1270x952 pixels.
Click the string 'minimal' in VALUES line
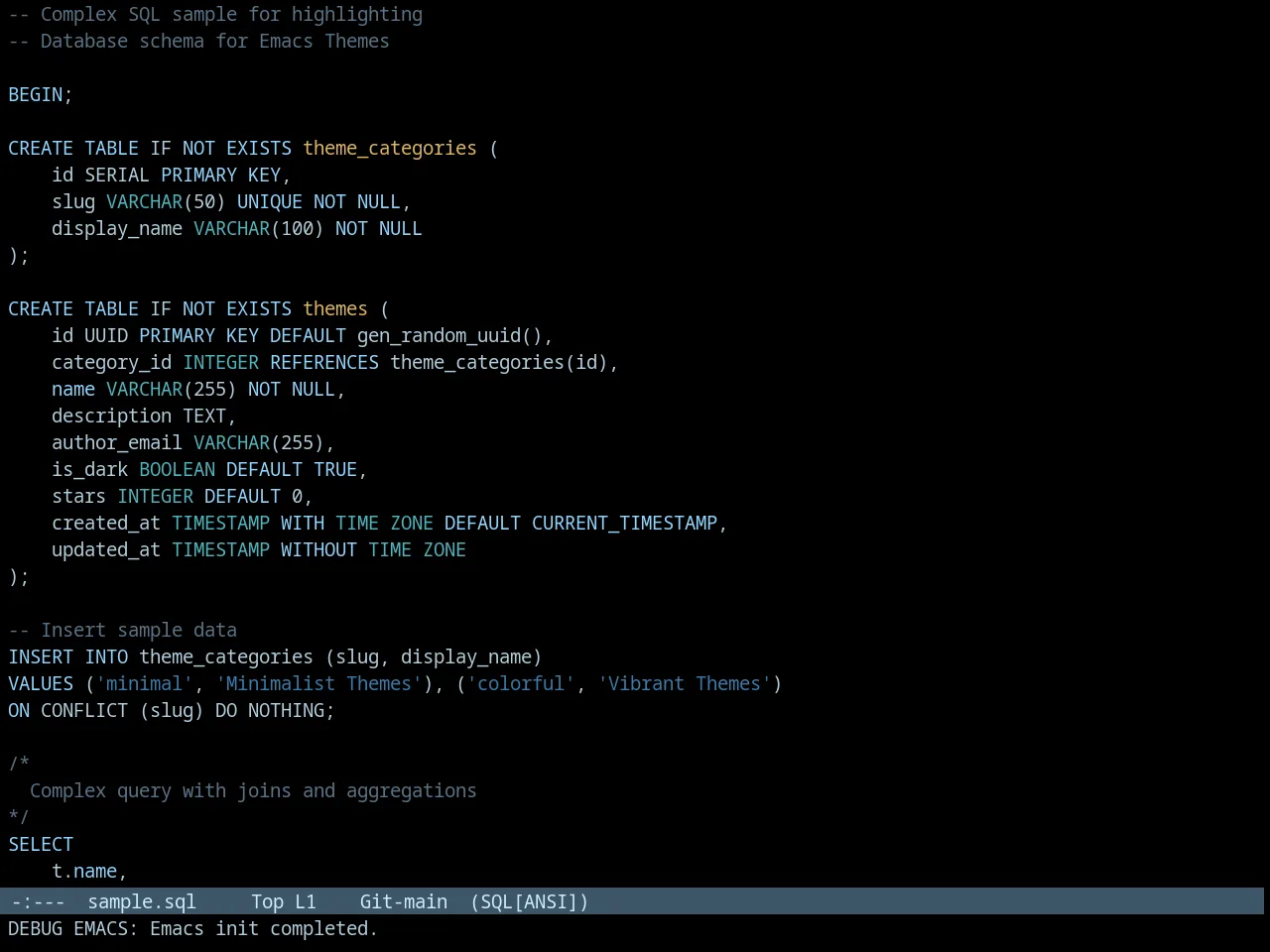coord(144,683)
